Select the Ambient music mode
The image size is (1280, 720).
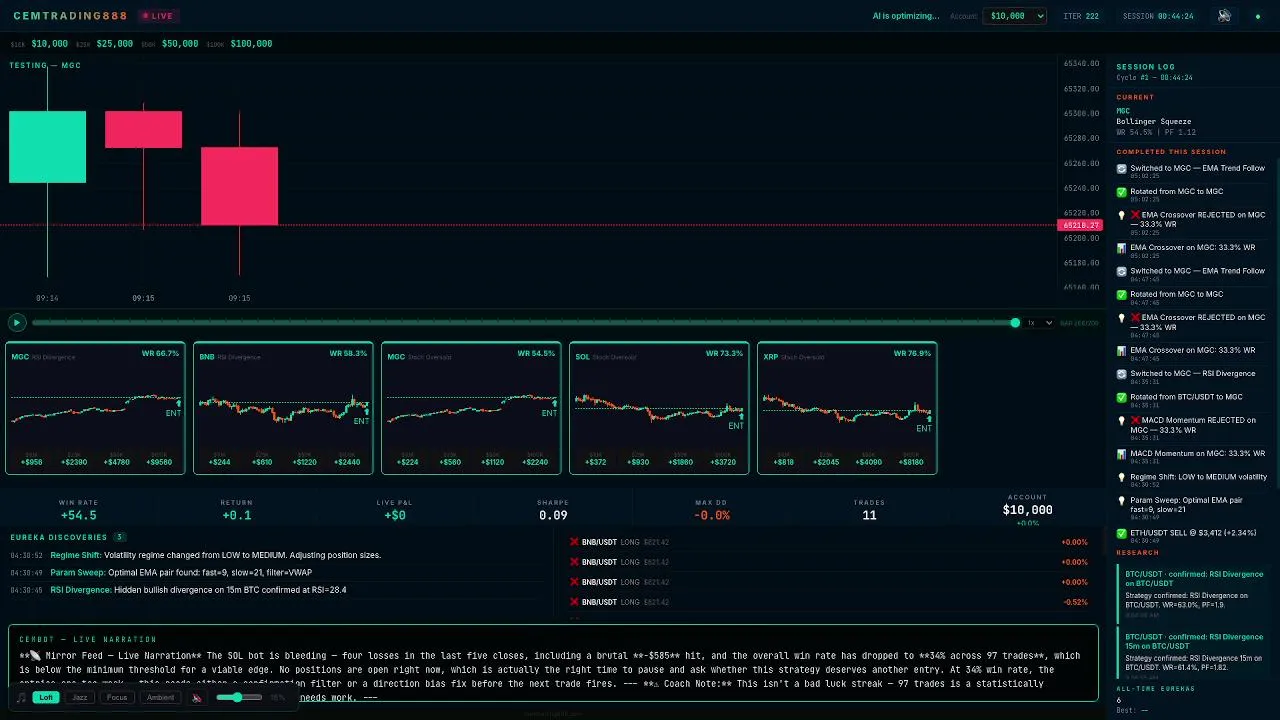[x=160, y=697]
